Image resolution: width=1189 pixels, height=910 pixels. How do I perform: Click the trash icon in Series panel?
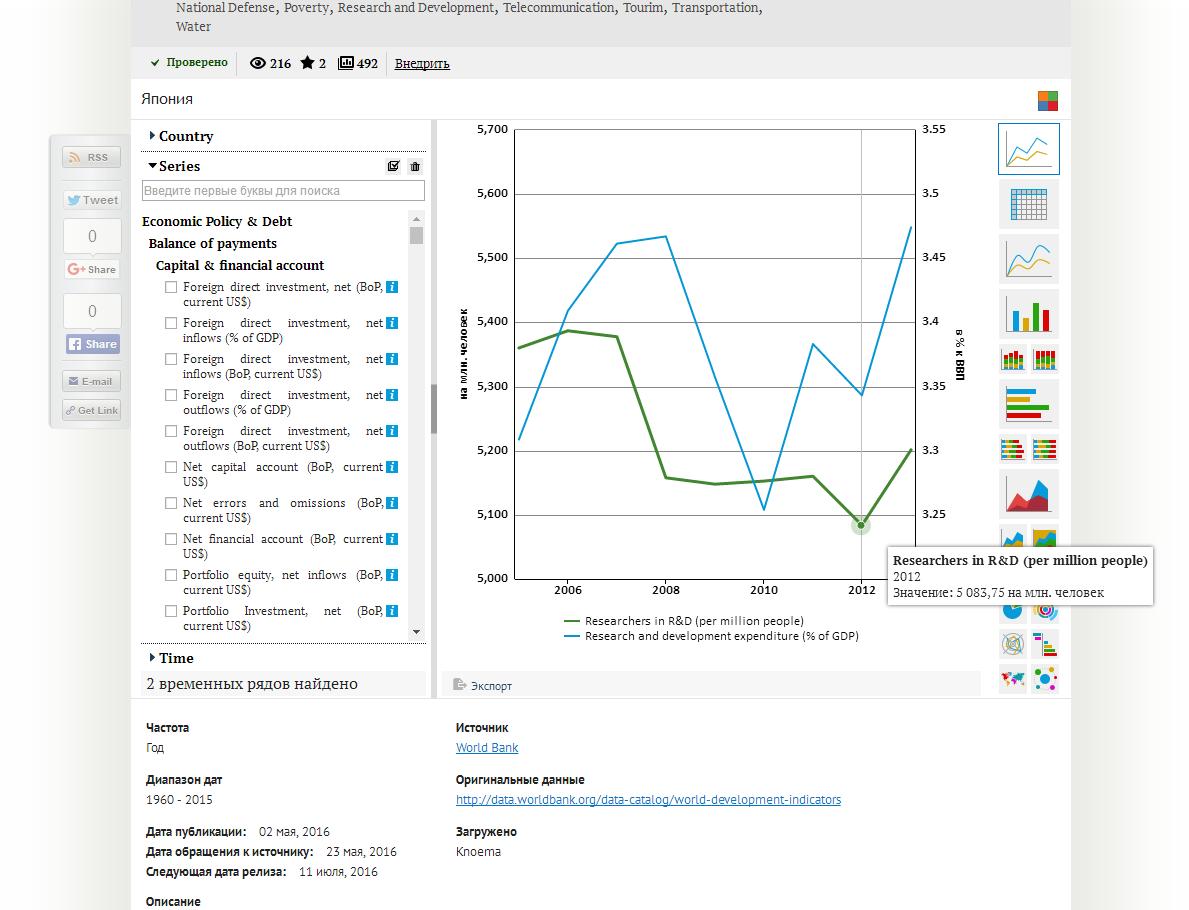[415, 167]
